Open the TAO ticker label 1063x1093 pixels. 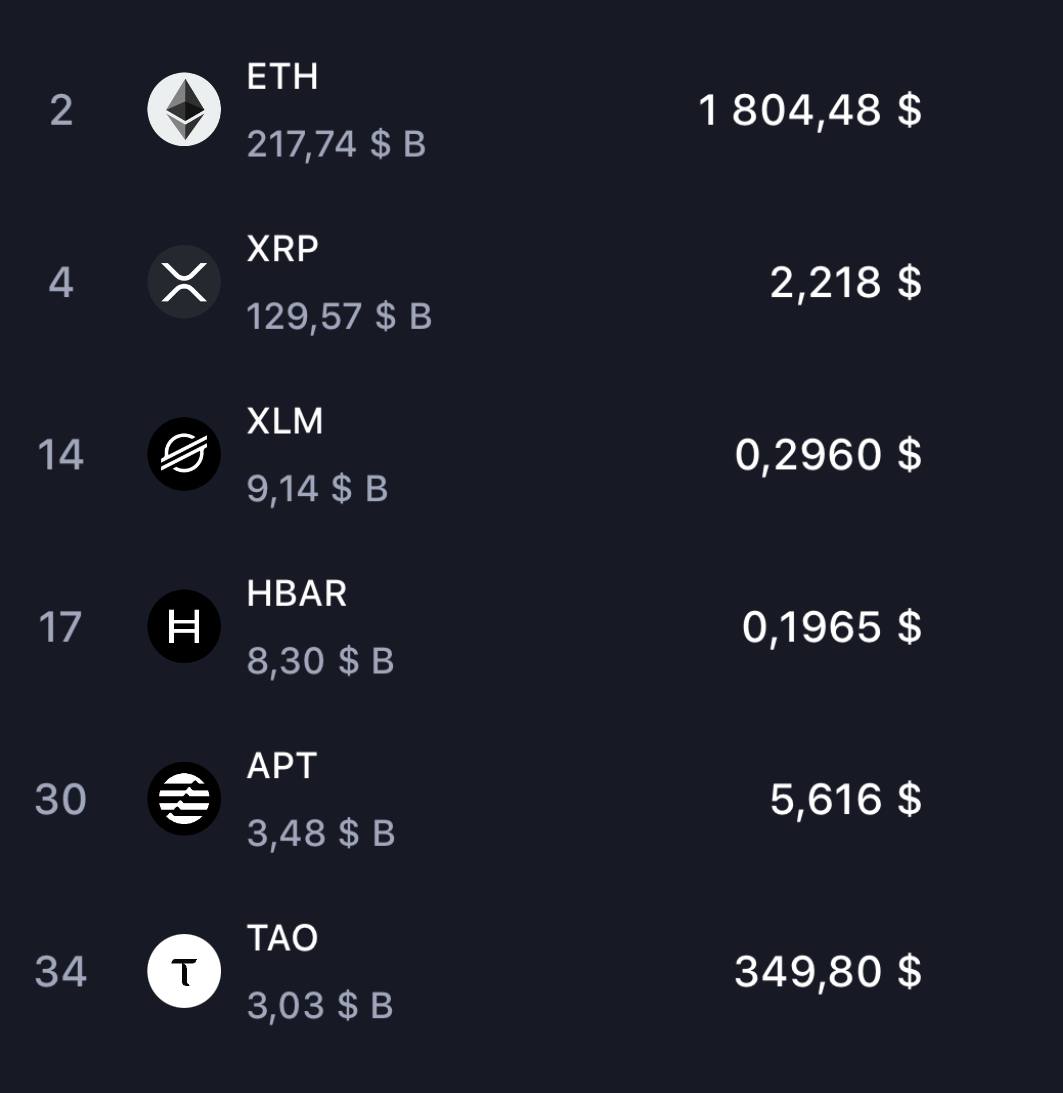282,937
